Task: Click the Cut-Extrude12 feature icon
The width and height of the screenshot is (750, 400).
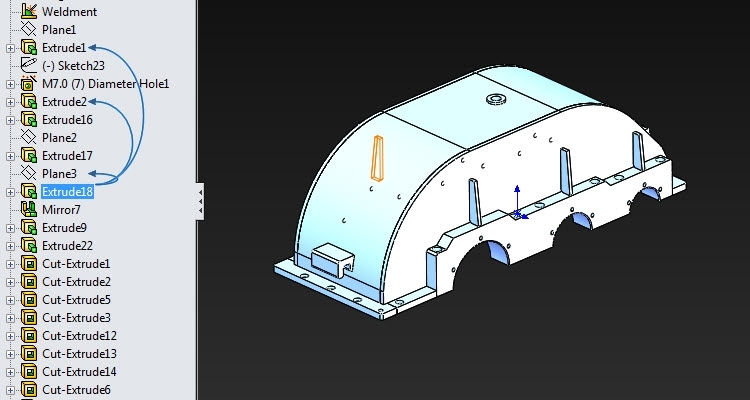Action: point(29,336)
